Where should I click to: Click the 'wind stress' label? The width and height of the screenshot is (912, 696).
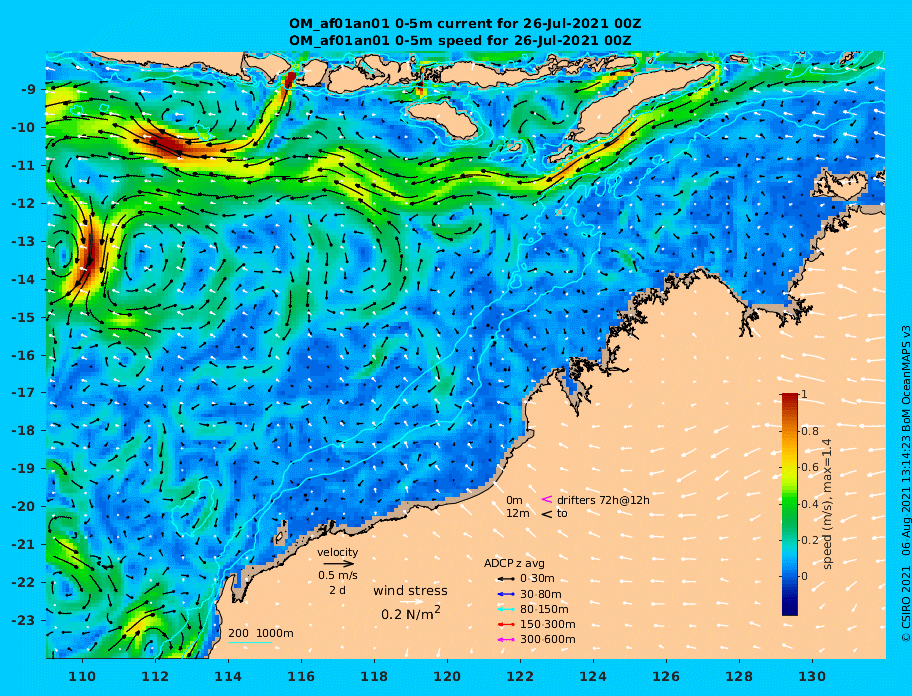coord(411,591)
